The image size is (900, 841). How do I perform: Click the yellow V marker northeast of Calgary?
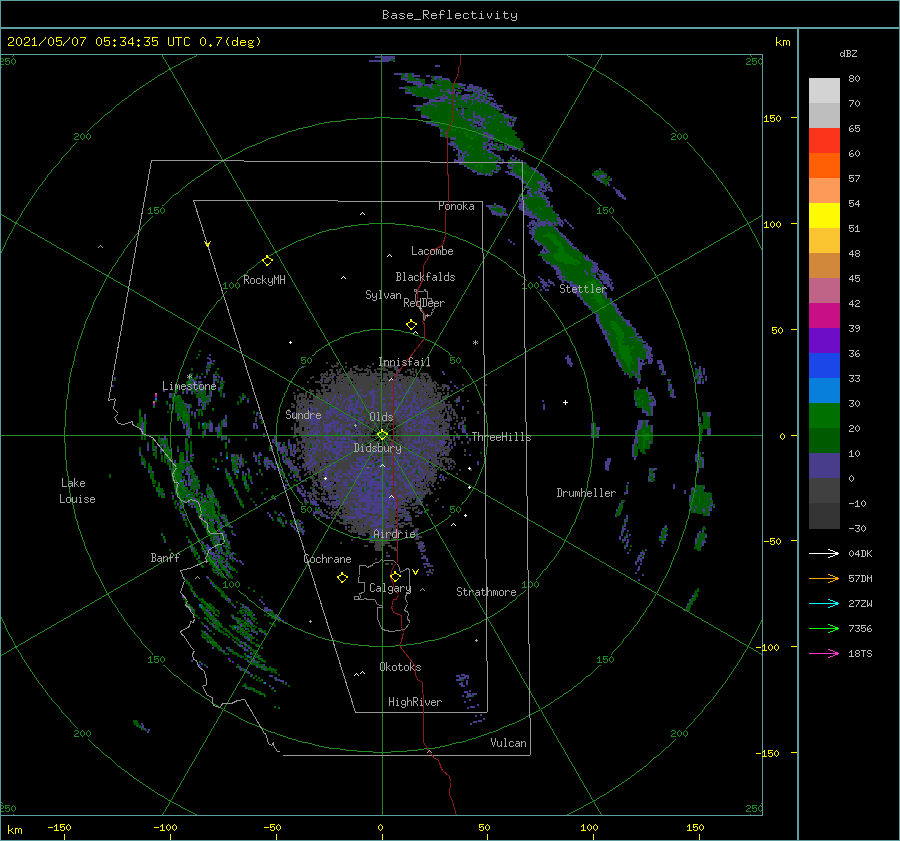pyautogui.click(x=415, y=572)
